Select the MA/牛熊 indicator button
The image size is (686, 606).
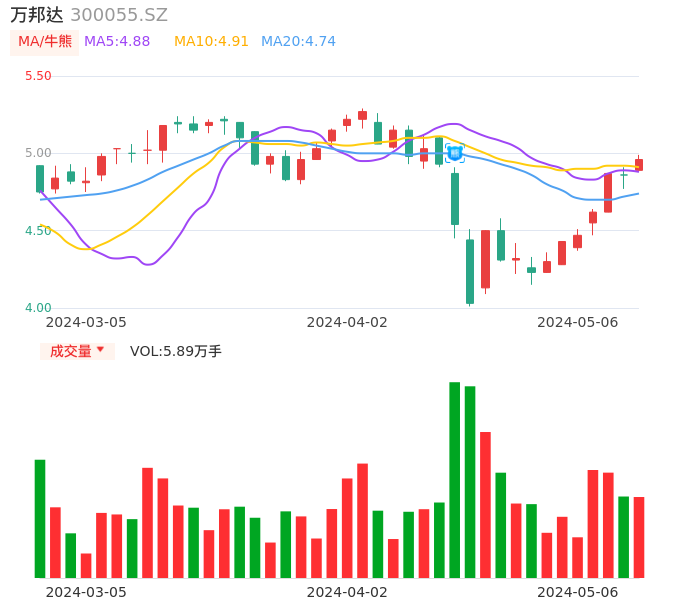pyautogui.click(x=45, y=42)
